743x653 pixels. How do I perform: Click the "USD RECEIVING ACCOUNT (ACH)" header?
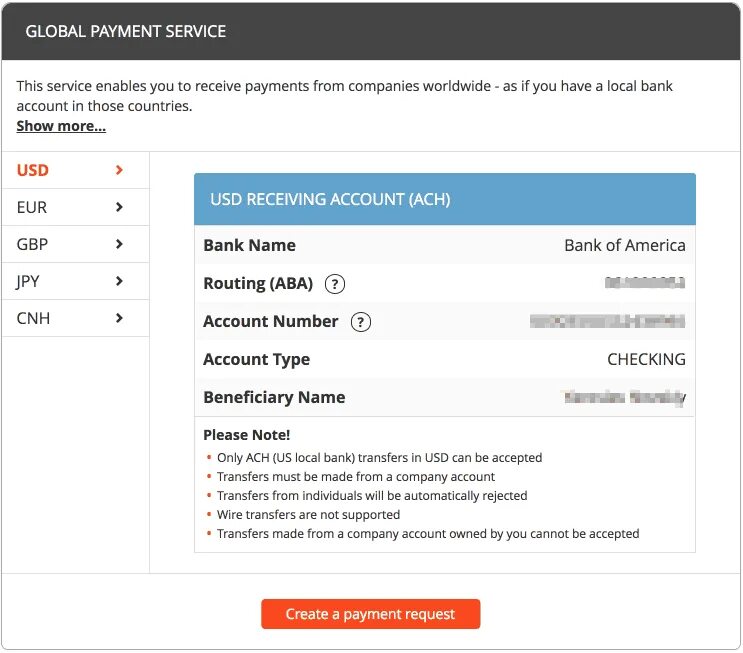coord(330,199)
